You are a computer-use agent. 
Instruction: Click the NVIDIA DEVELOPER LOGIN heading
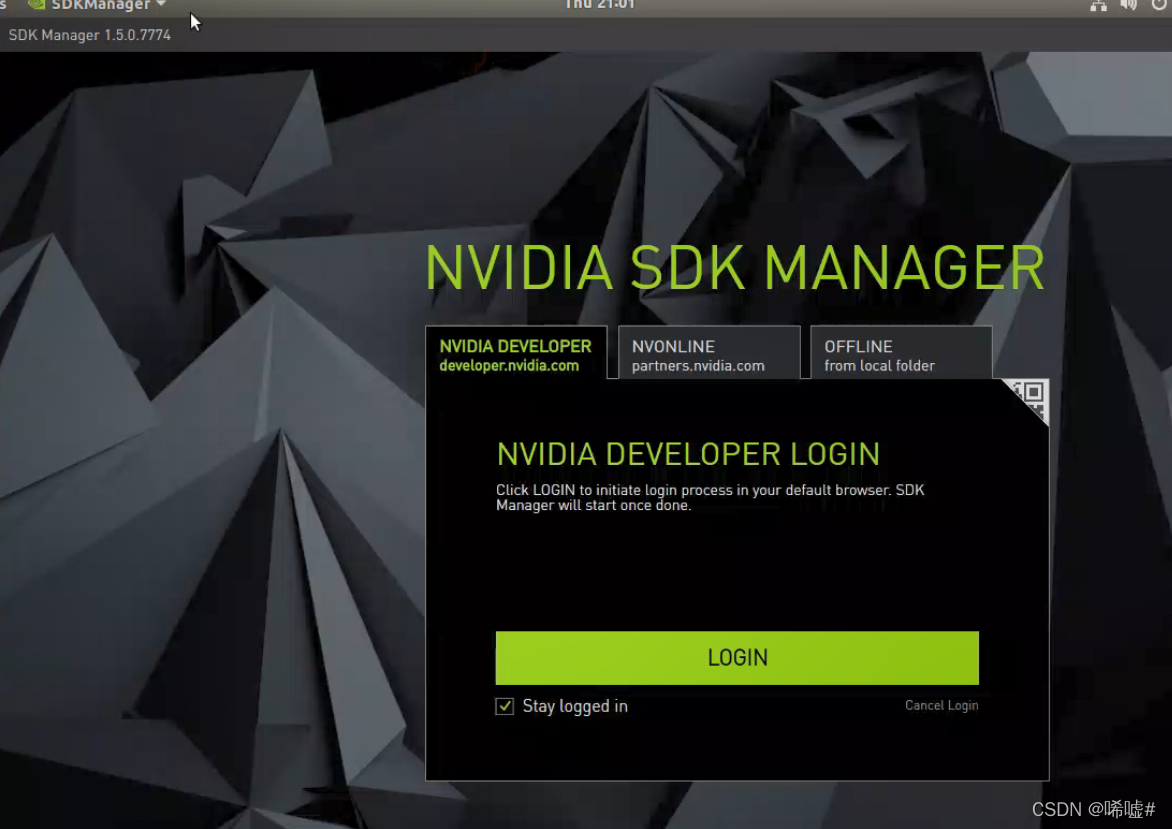coord(688,454)
